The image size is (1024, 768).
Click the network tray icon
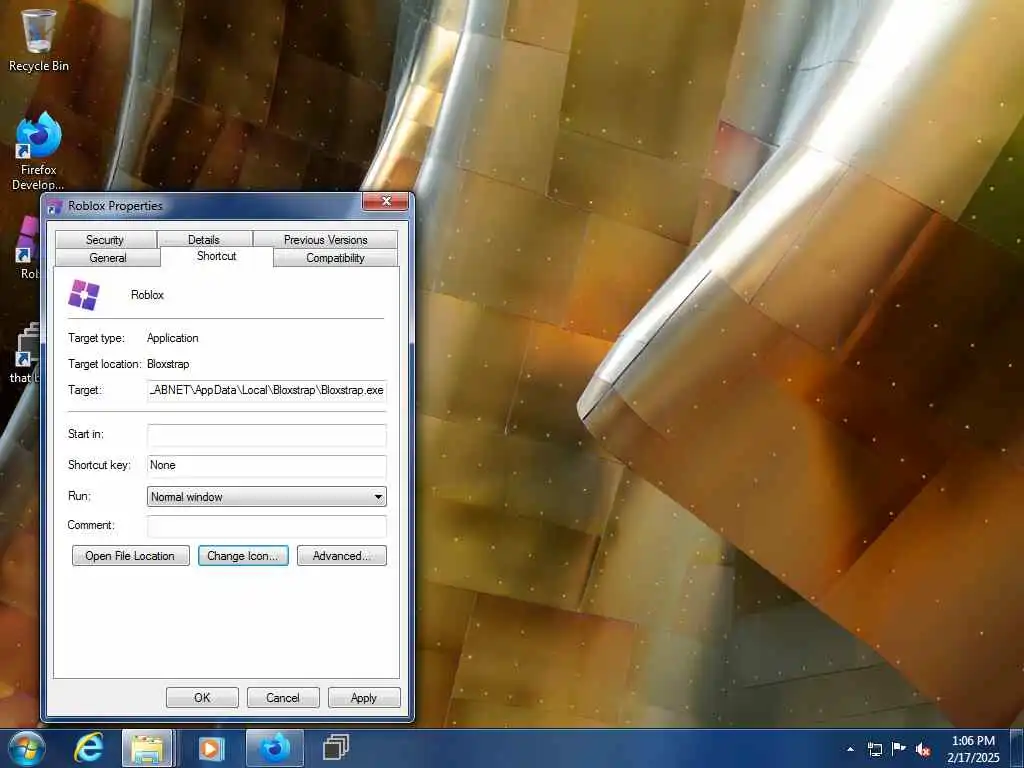tap(874, 749)
